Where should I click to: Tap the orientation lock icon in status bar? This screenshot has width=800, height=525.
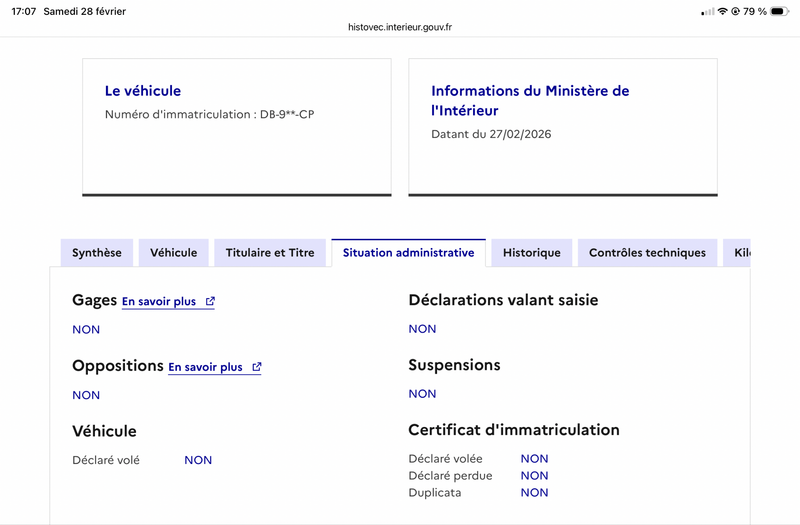[x=736, y=11]
